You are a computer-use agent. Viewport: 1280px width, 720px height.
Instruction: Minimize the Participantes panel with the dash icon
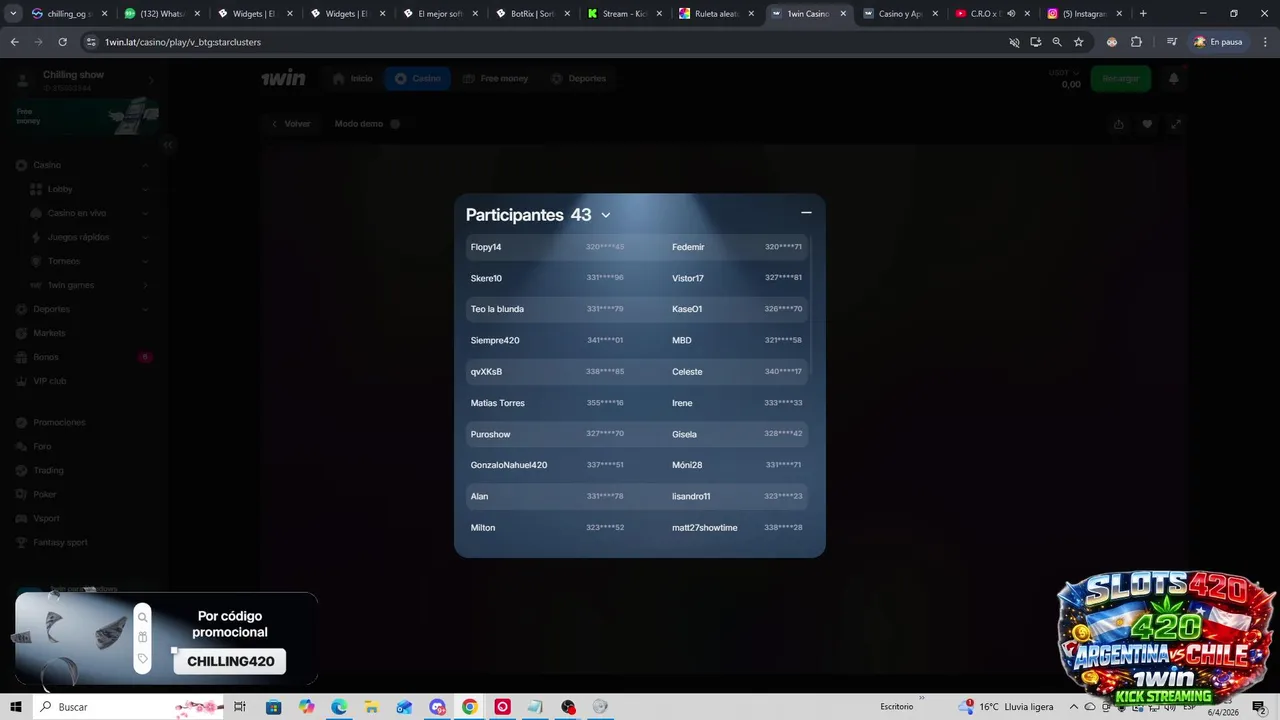[x=806, y=212]
